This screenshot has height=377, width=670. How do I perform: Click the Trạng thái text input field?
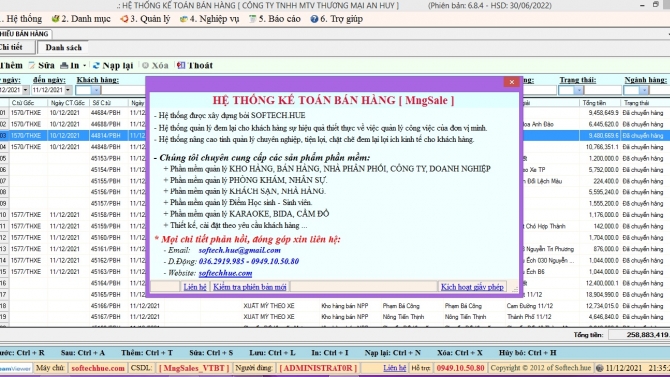[x=603, y=90]
